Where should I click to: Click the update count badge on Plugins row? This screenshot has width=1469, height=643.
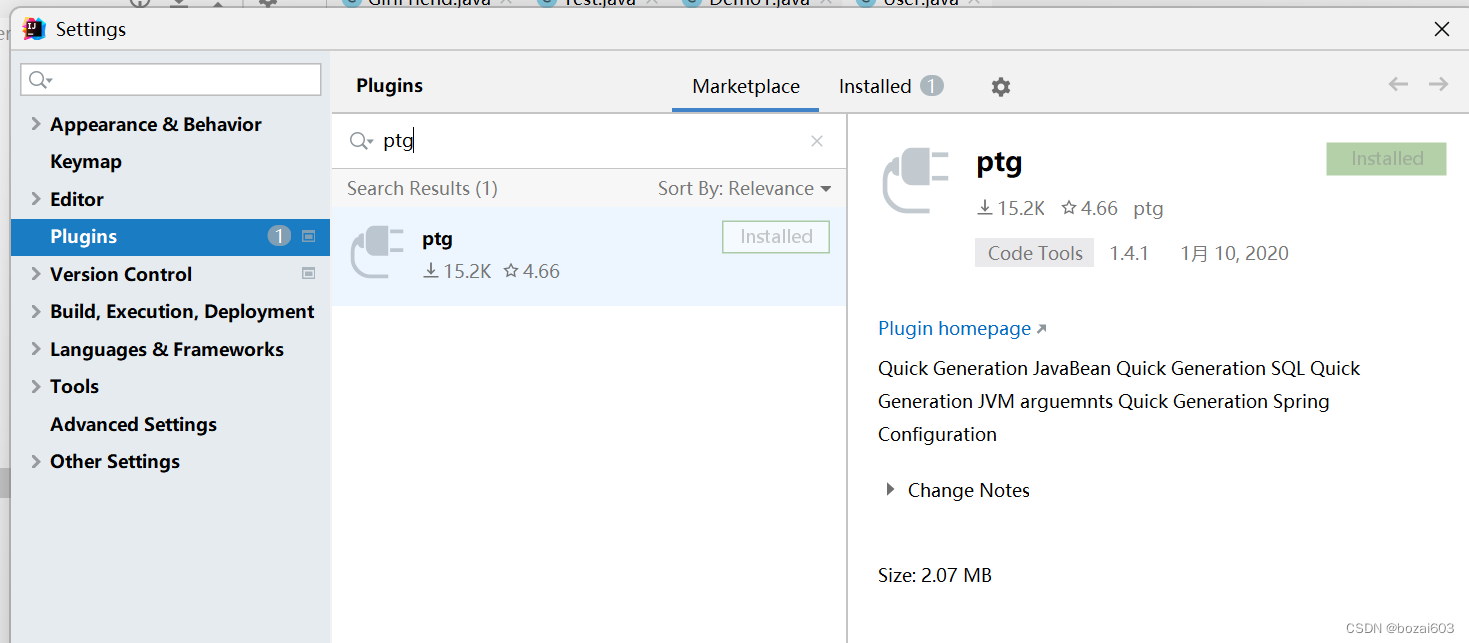279,236
